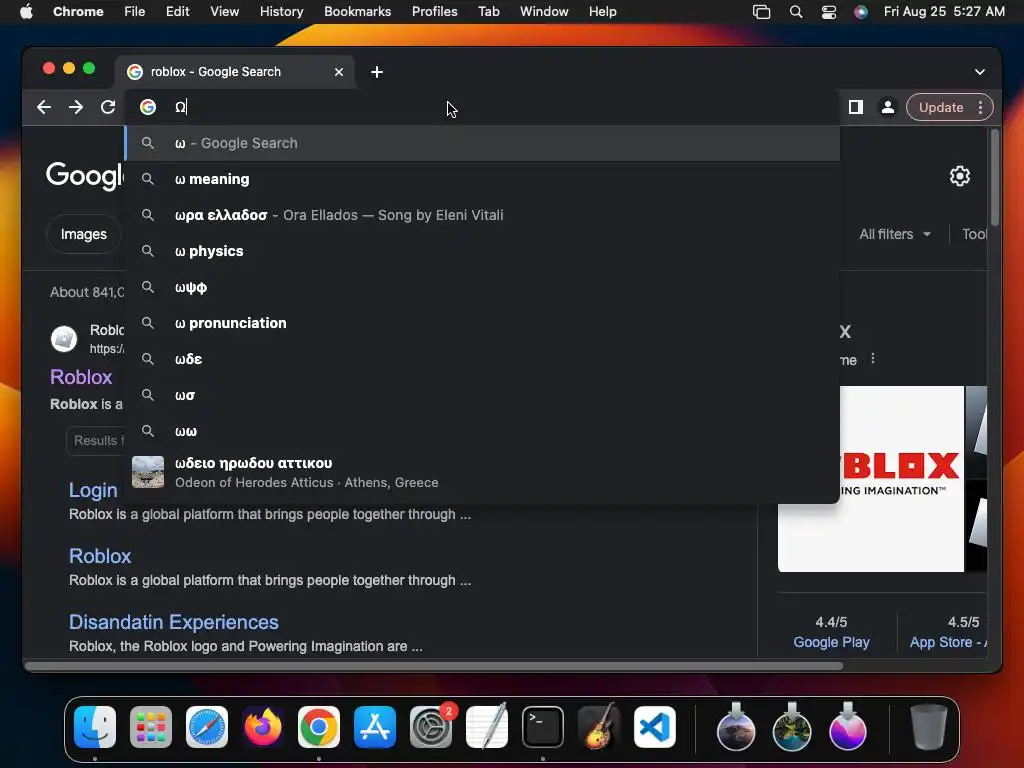Open the Disandatin Experiences link
The image size is (1024, 768).
click(174, 622)
